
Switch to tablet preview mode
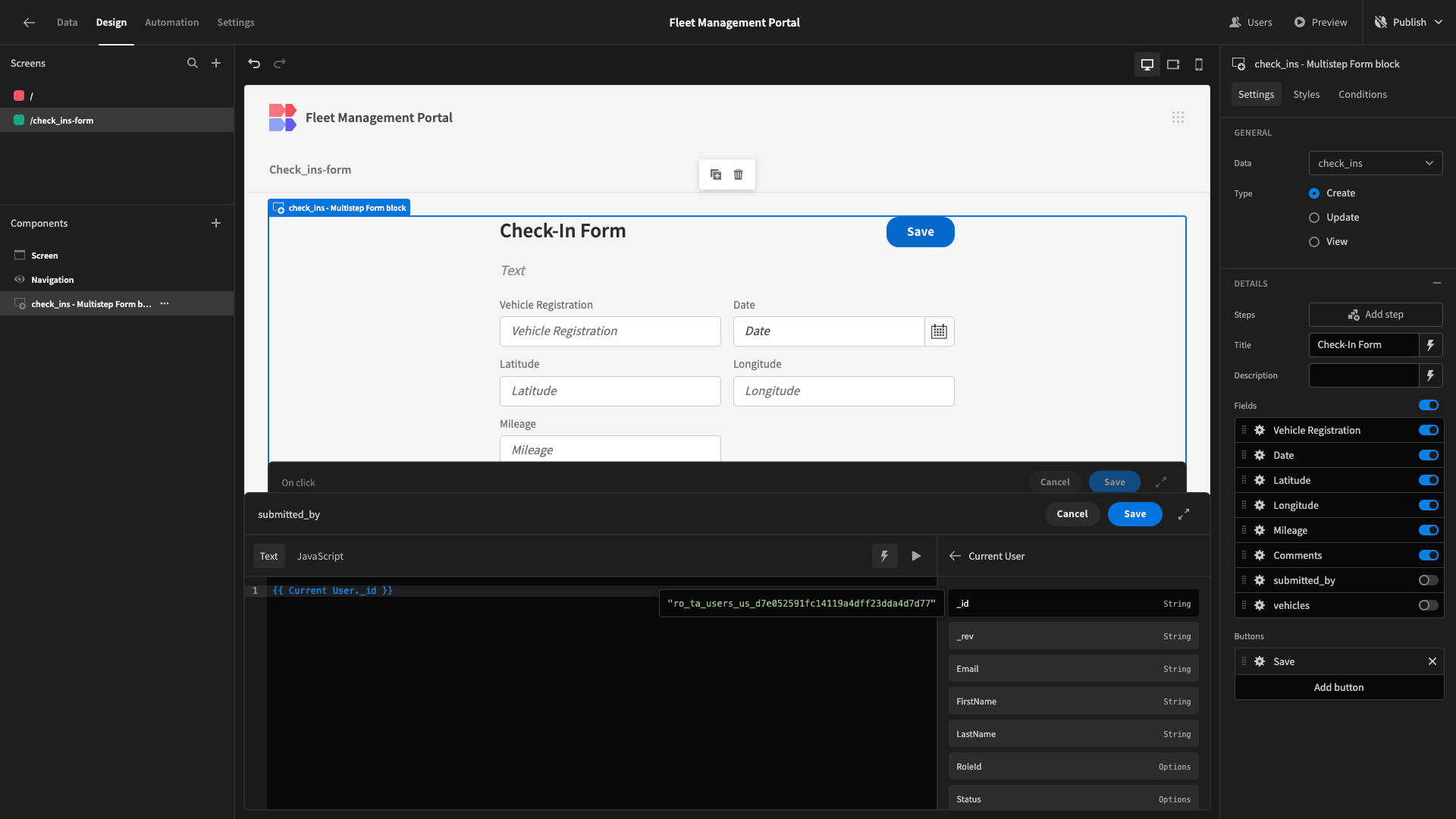point(1173,64)
